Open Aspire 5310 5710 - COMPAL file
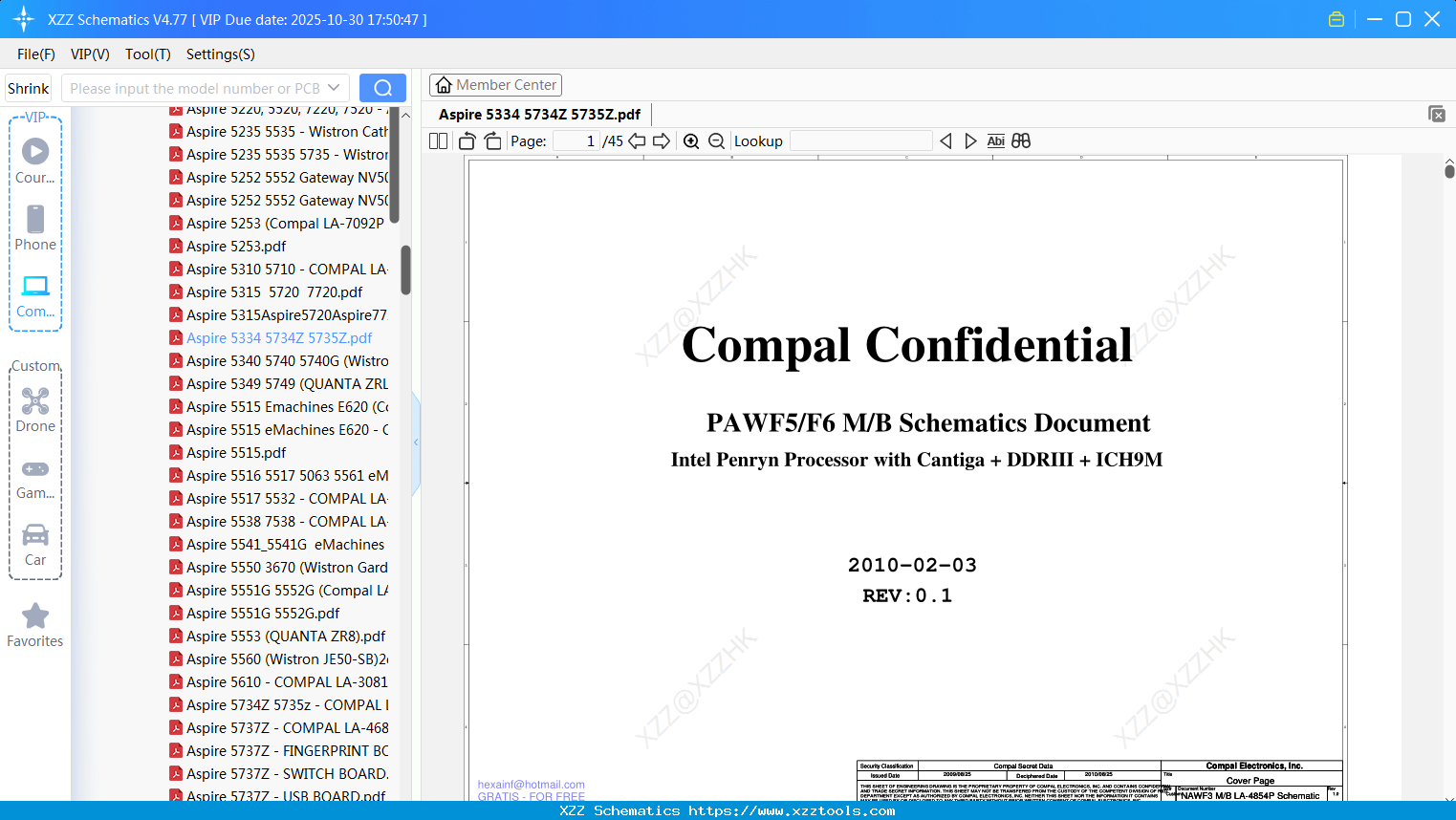Screen dimensions: 1456x820 (279, 270)
